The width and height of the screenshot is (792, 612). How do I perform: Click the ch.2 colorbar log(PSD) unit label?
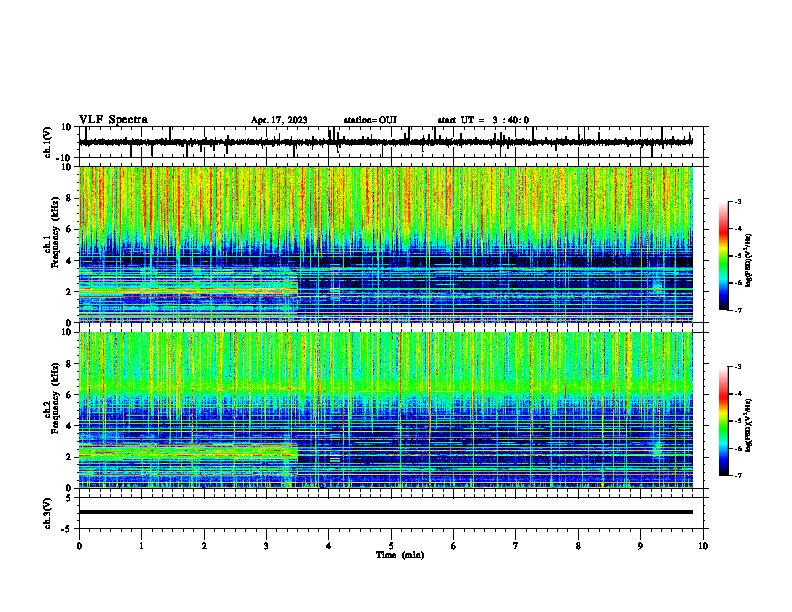tap(749, 425)
